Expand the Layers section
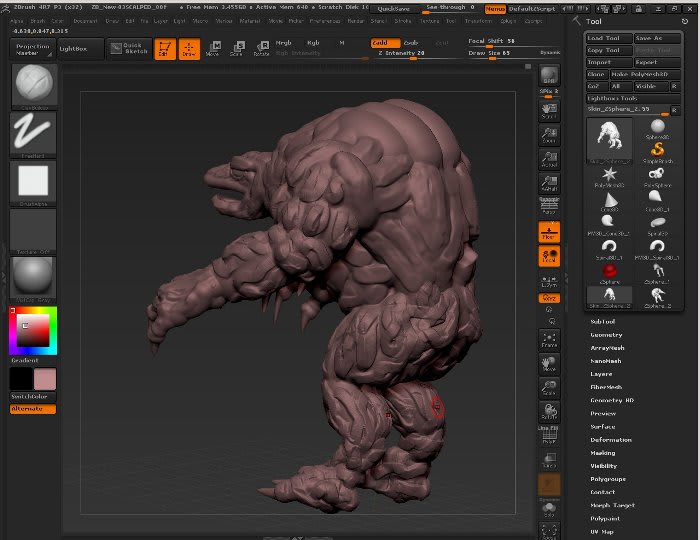Viewport: 700px width, 540px height. coord(601,374)
